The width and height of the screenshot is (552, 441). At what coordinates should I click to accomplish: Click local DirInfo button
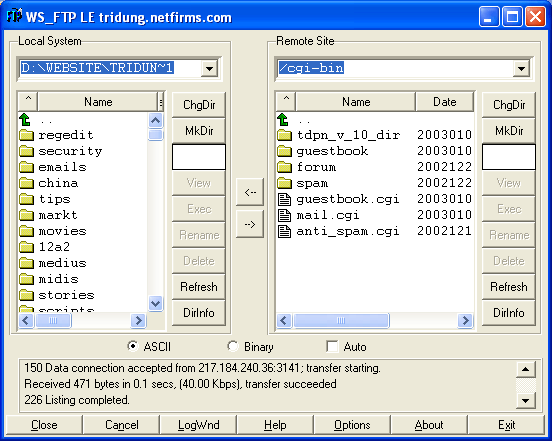(x=199, y=313)
